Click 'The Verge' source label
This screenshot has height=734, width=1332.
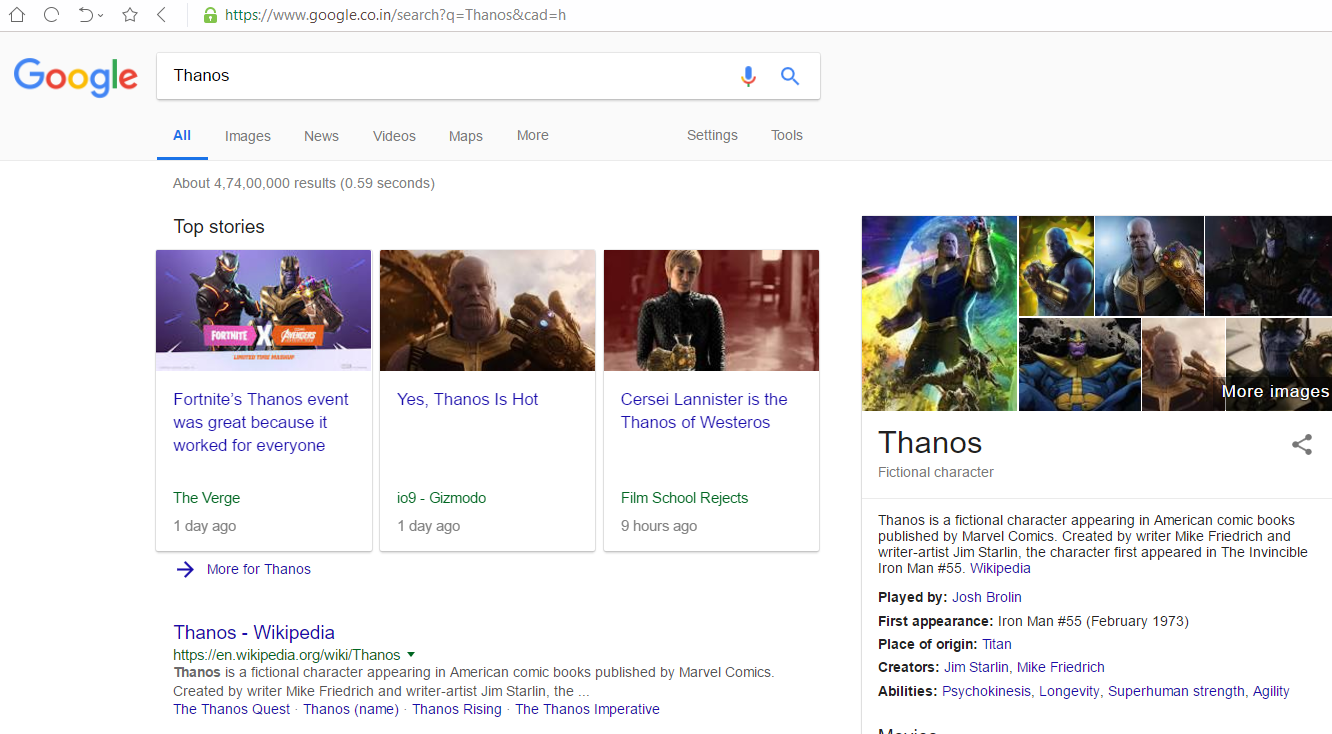[x=207, y=498]
